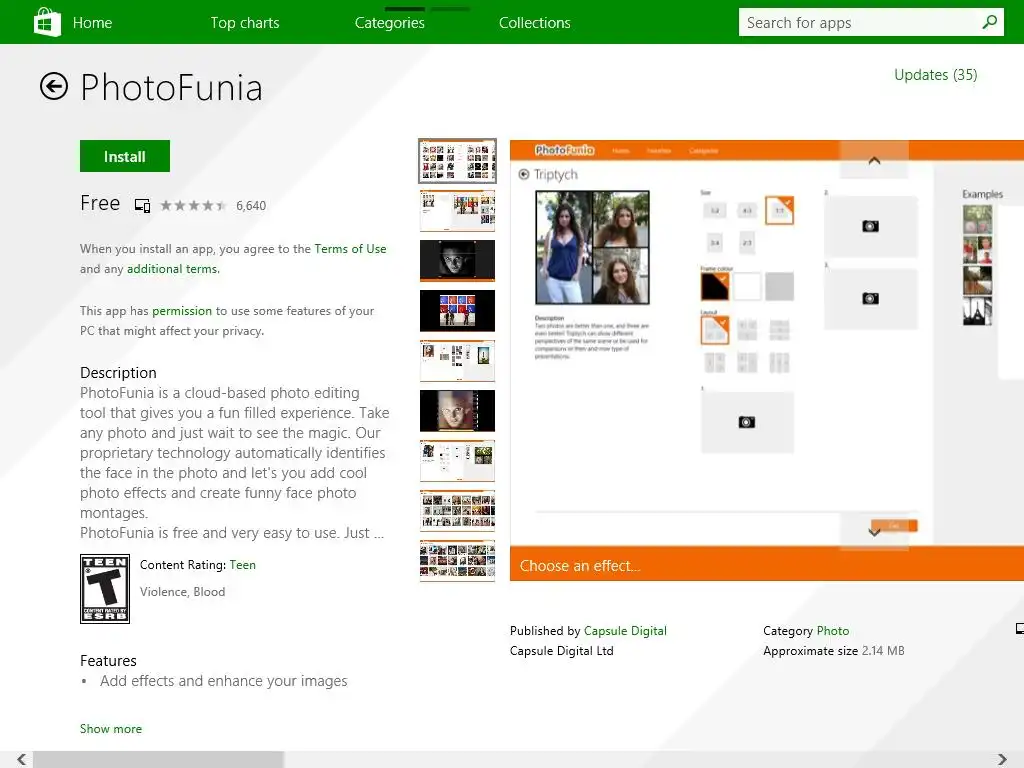The image size is (1024, 768).
Task: Click the text Approximate size 2.14 MB
Action: pyautogui.click(x=834, y=651)
